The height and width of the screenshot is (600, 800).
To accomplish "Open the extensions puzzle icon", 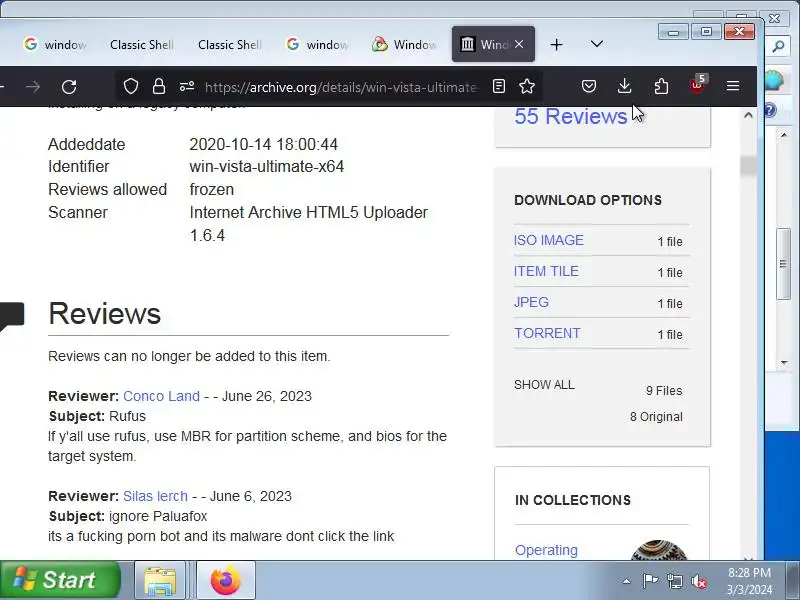I will pos(661,86).
